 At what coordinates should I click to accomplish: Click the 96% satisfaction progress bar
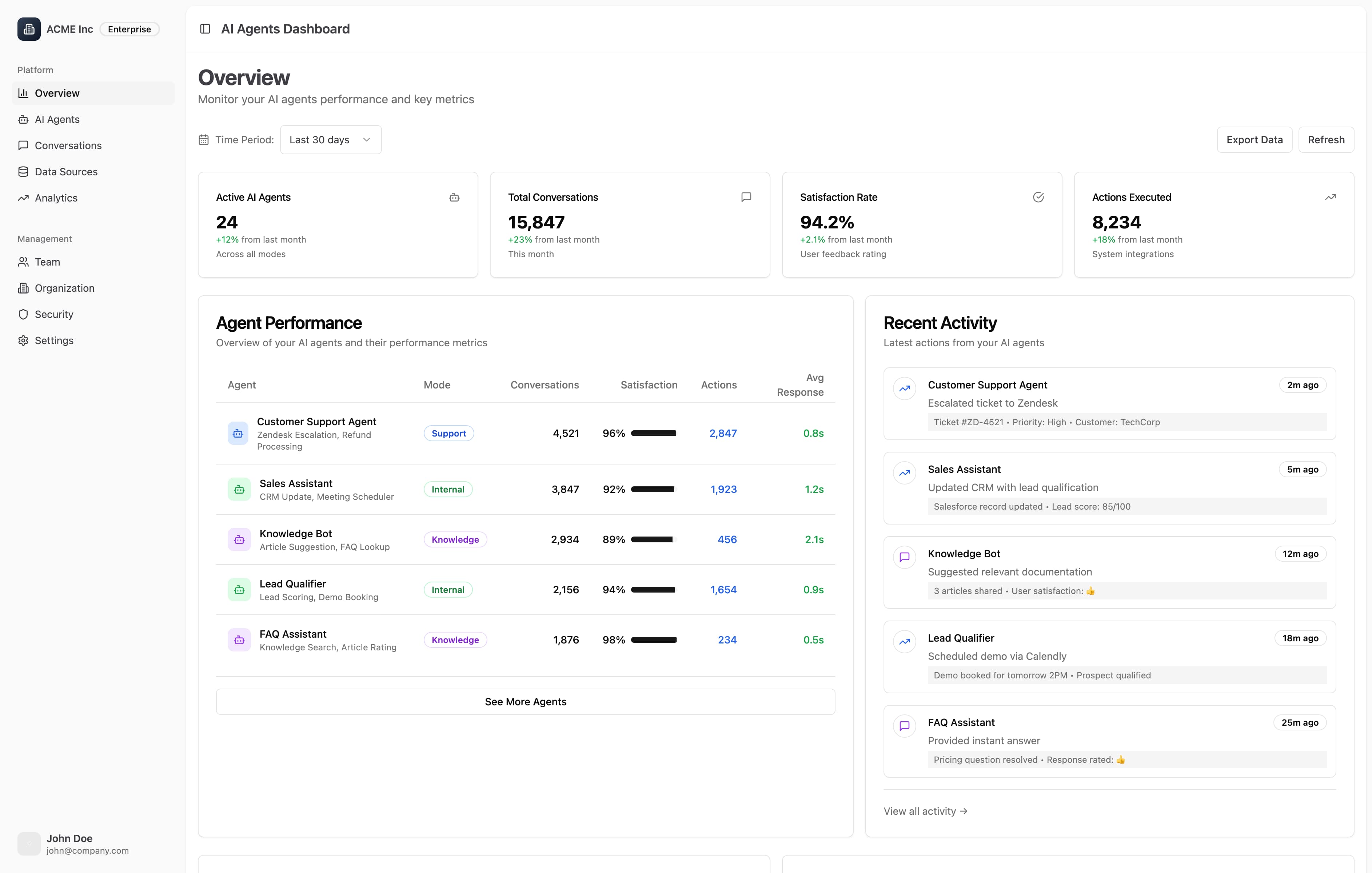tap(654, 433)
